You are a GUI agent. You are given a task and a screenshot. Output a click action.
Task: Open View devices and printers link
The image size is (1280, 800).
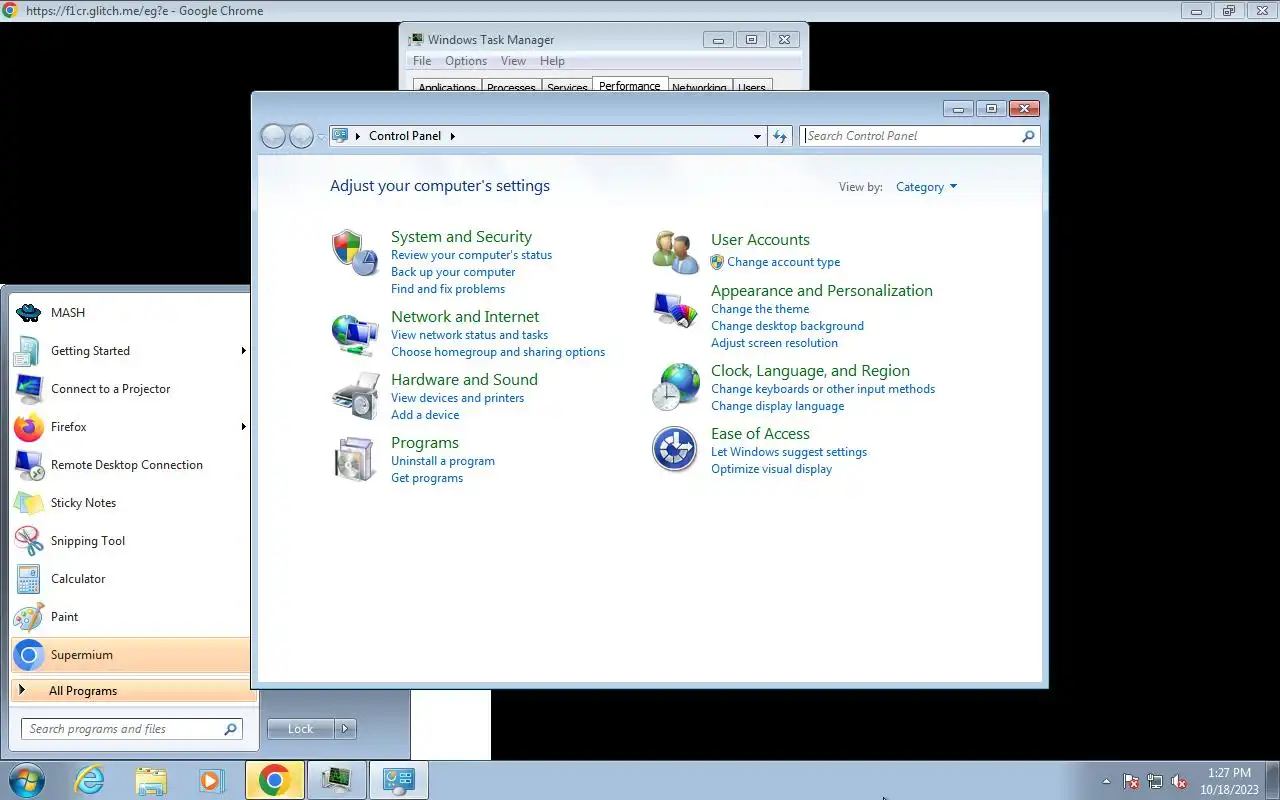click(457, 398)
